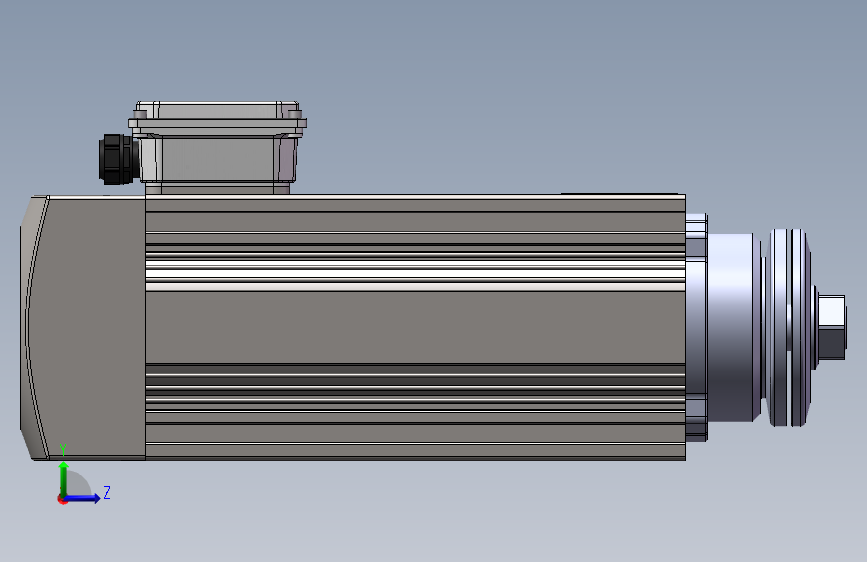
Task: Click the red origin point of the triad
Action: (x=62, y=500)
